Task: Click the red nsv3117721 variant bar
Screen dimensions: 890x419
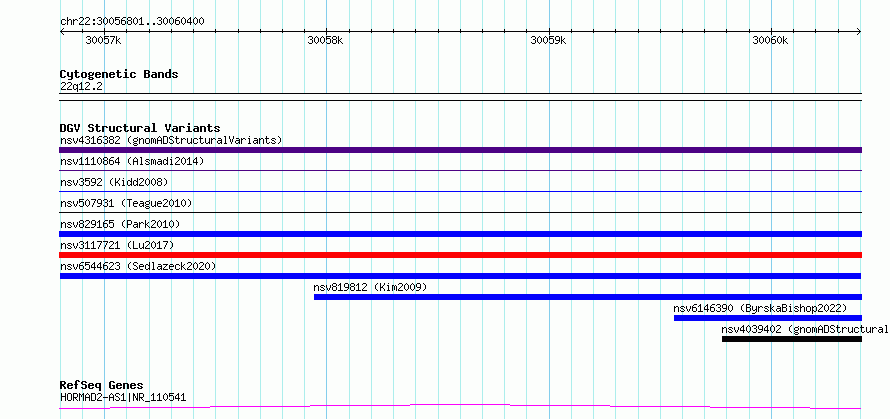Action: pyautogui.click(x=460, y=255)
